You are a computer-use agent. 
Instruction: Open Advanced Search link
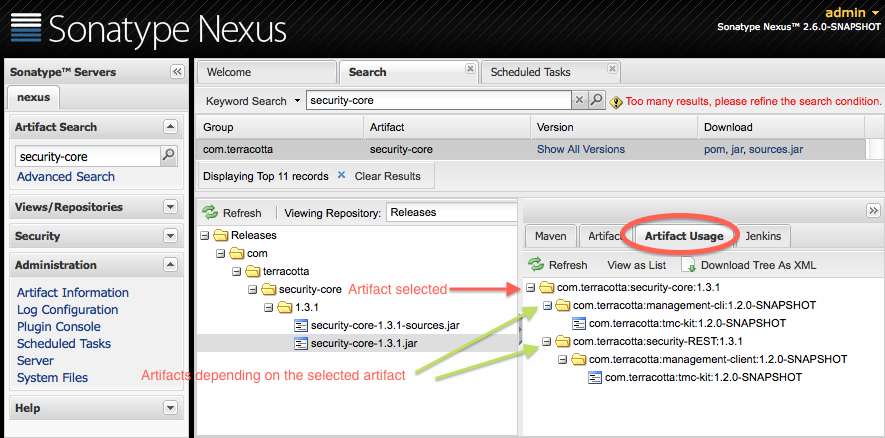point(65,177)
